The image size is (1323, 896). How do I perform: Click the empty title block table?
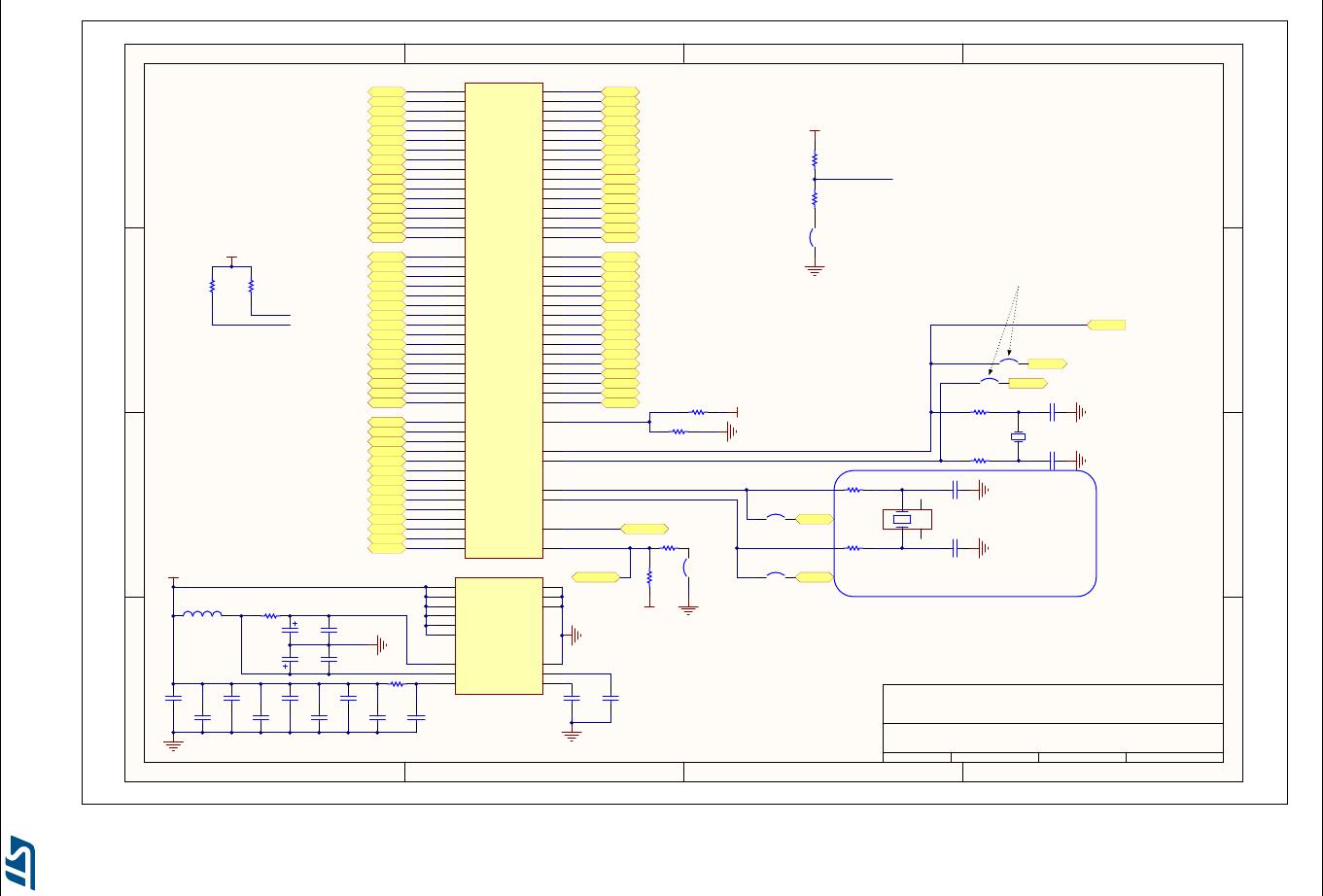1053,723
